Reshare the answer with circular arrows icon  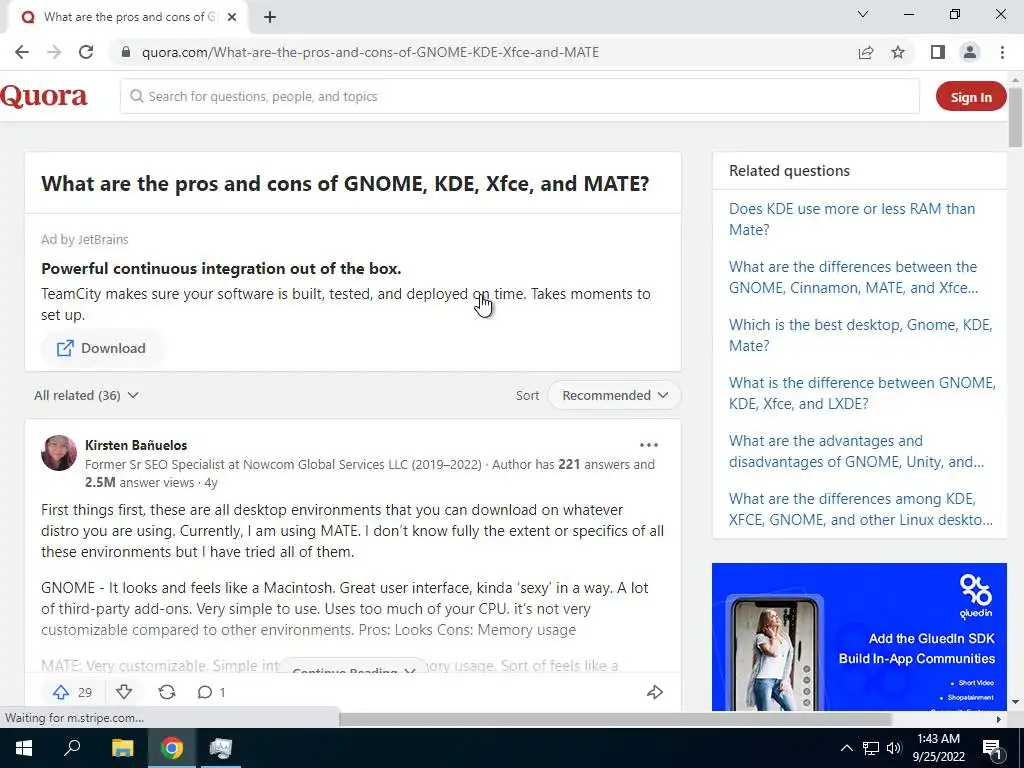167,692
